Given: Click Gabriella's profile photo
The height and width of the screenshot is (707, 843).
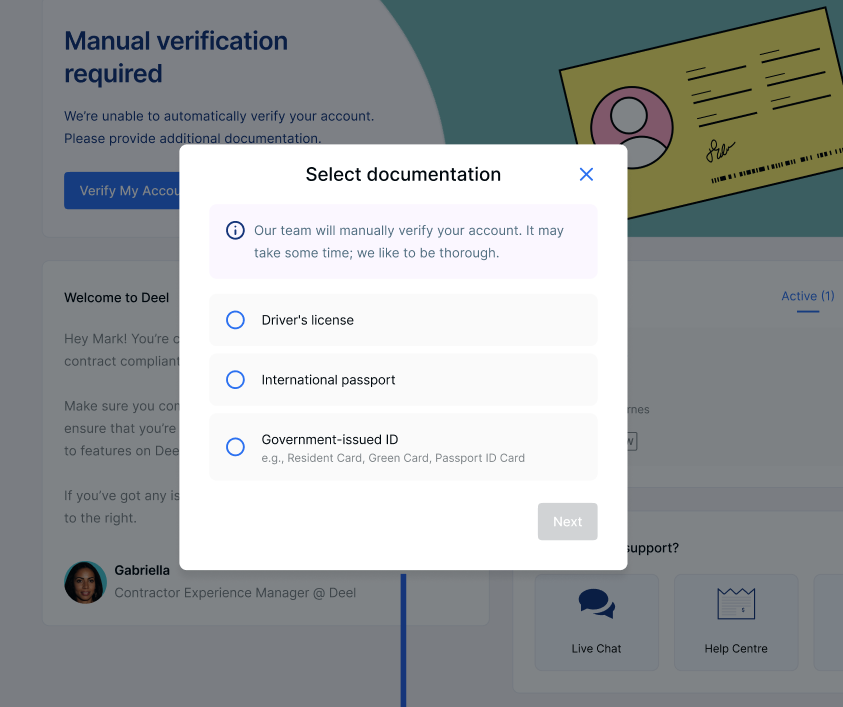Looking at the screenshot, I should pos(85,582).
